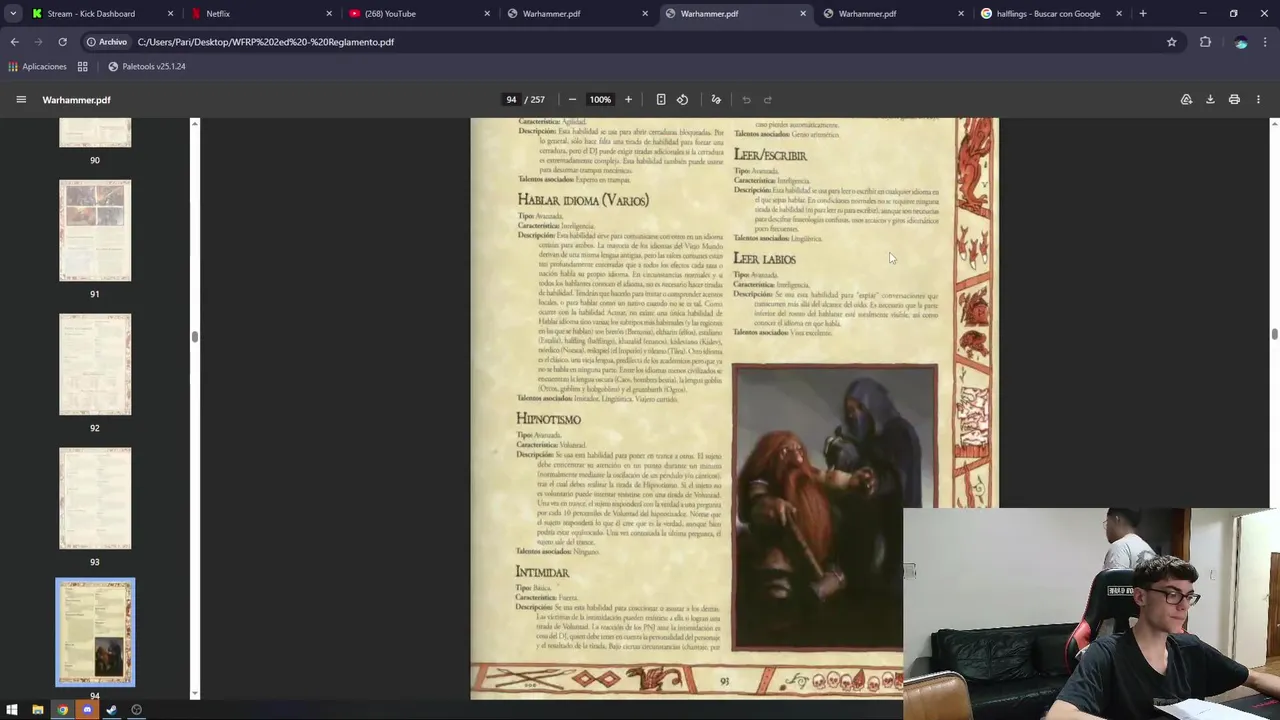Open Steam from the taskbar
Viewport: 1280px width, 720px height.
pyautogui.click(x=111, y=710)
